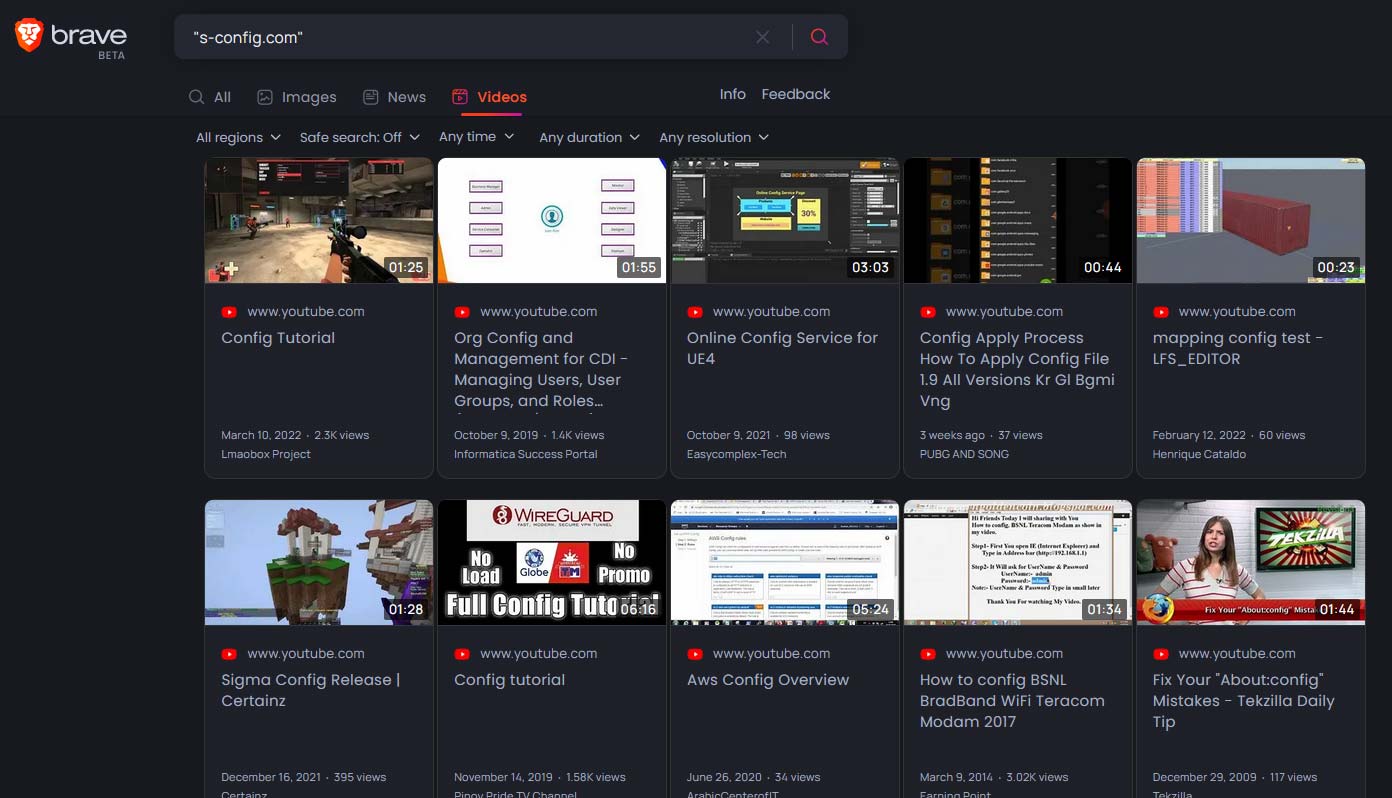Open Aws Config Overview video title
Image resolution: width=1392 pixels, height=798 pixels.
[x=768, y=680]
